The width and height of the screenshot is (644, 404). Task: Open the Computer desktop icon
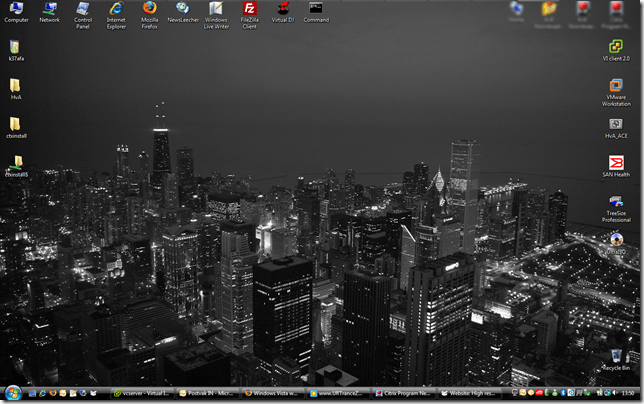(x=16, y=12)
